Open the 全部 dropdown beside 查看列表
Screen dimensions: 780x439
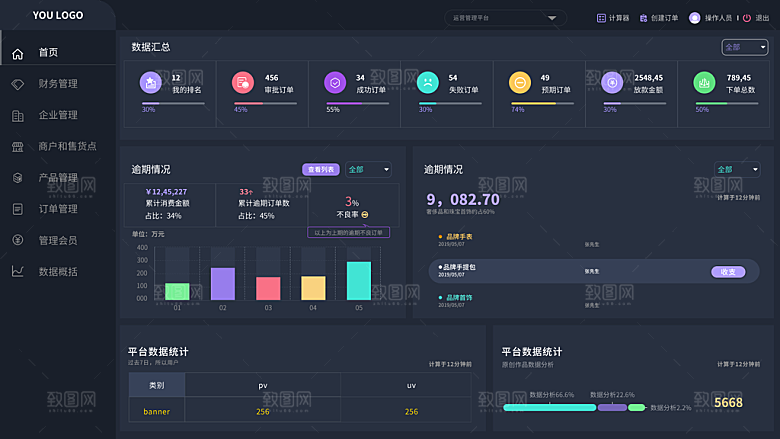pos(368,170)
